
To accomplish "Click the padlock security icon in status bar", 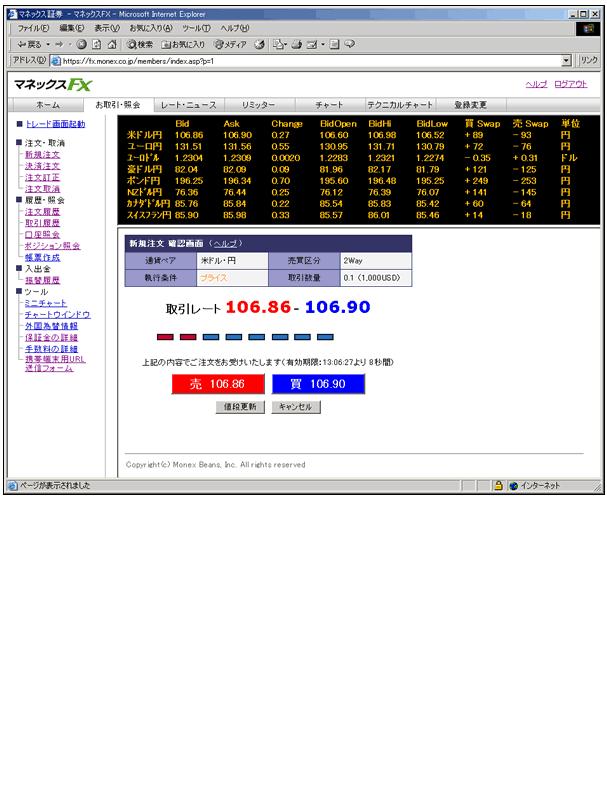I will pyautogui.click(x=498, y=486).
